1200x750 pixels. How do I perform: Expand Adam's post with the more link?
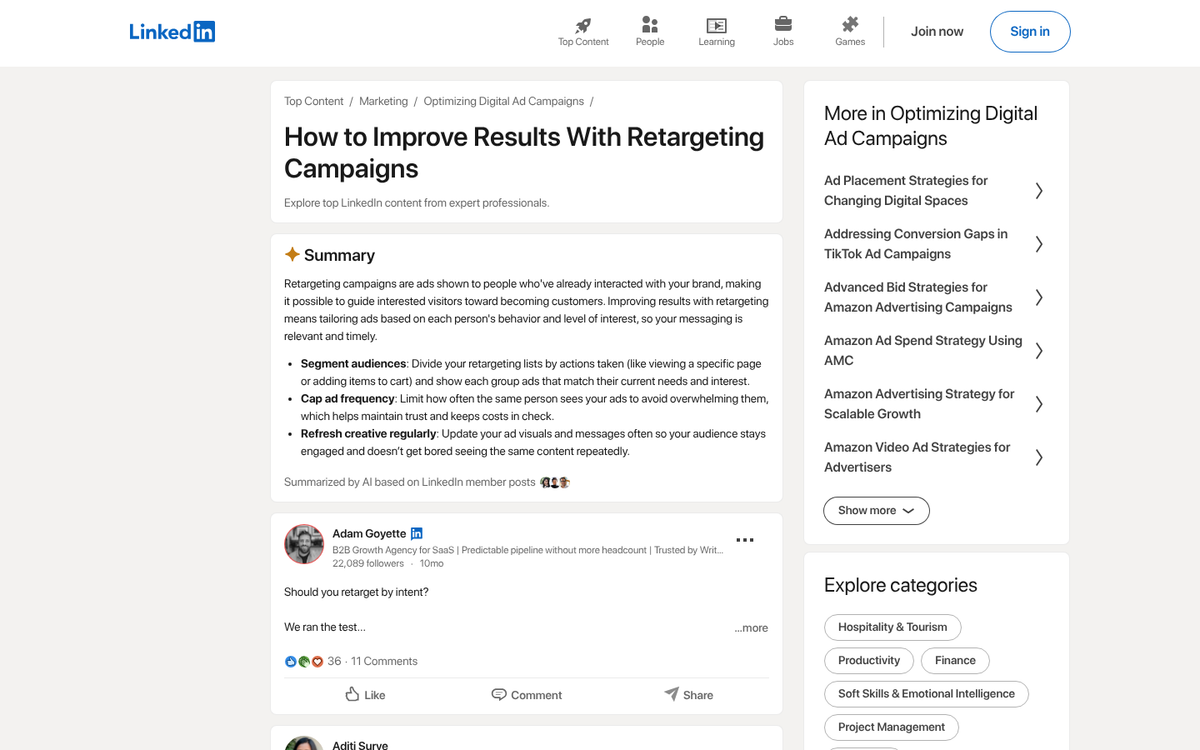point(750,627)
